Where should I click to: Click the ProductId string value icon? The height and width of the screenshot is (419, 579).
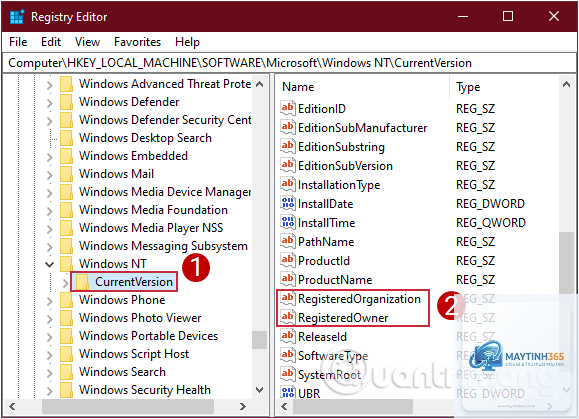288,260
